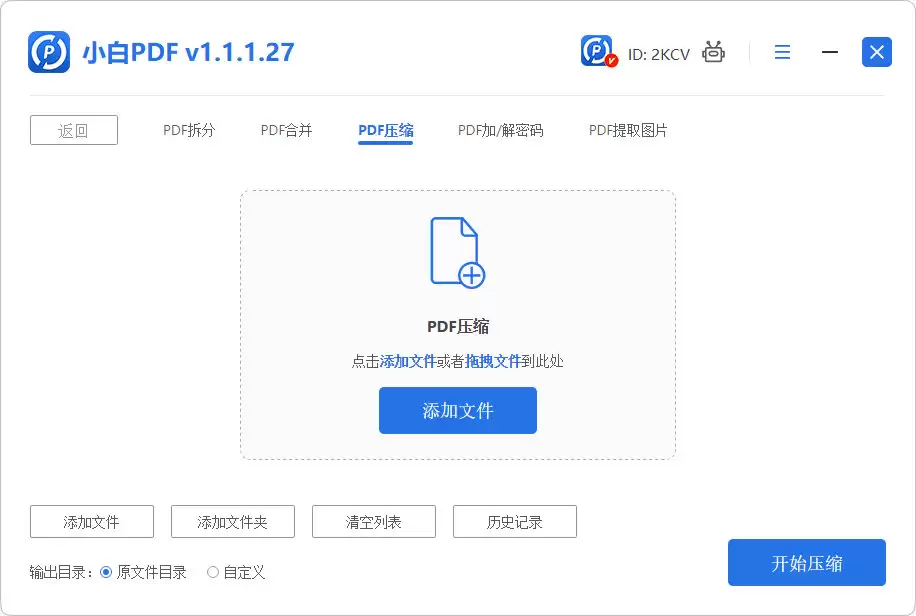Screen dimensions: 916x616
Task: Click the 小白PDF logo icon
Action: coord(45,52)
